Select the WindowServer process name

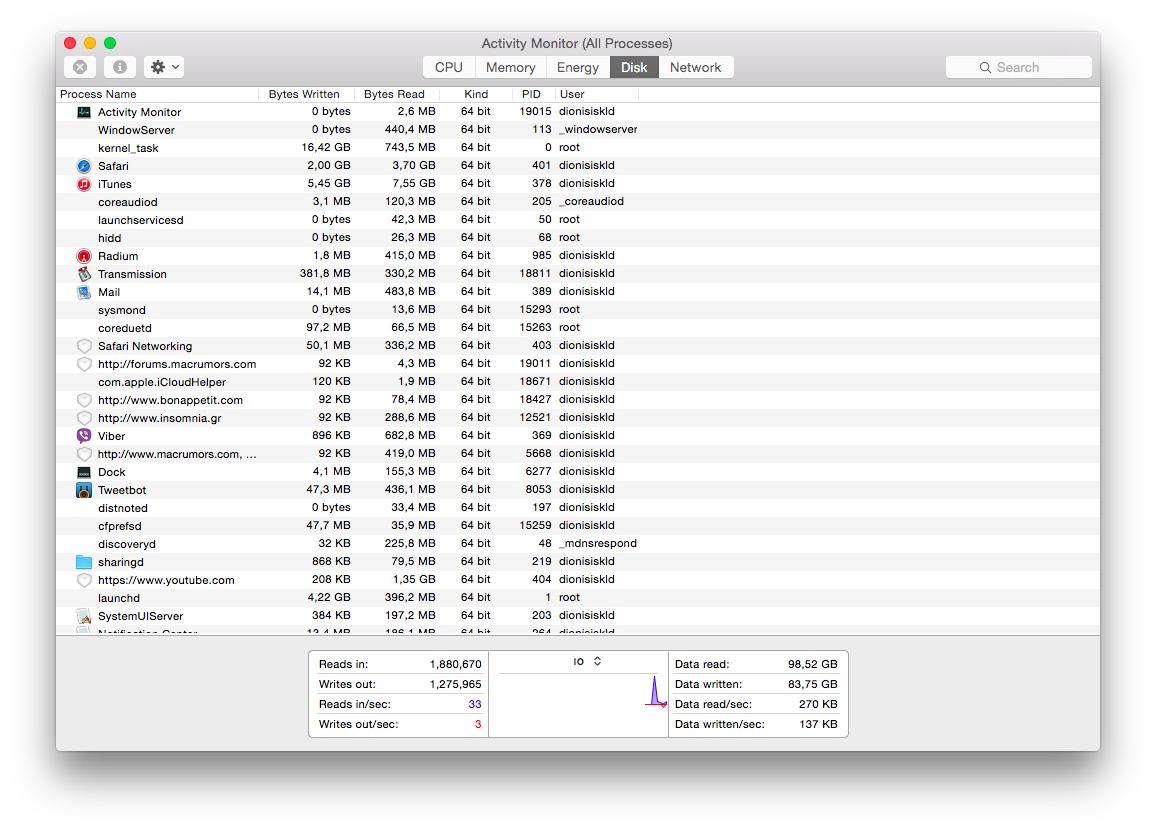coord(136,130)
